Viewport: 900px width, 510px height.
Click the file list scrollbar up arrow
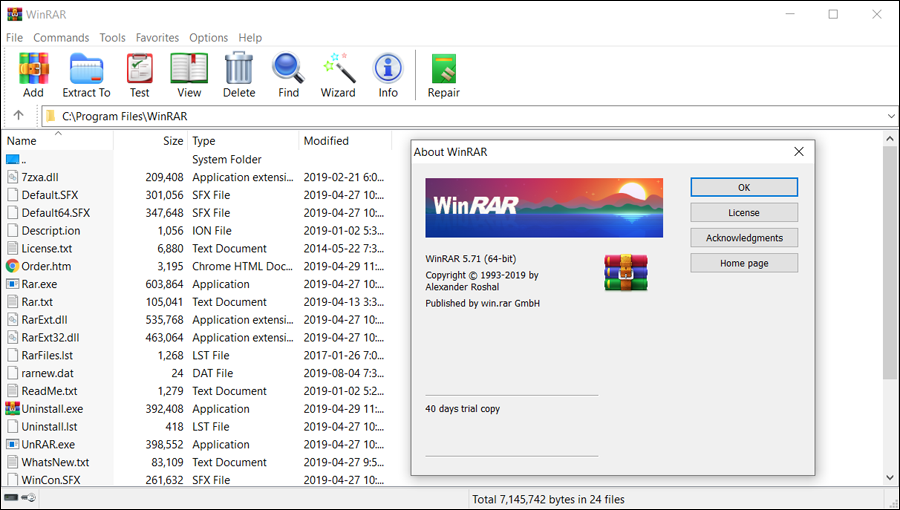(890, 139)
